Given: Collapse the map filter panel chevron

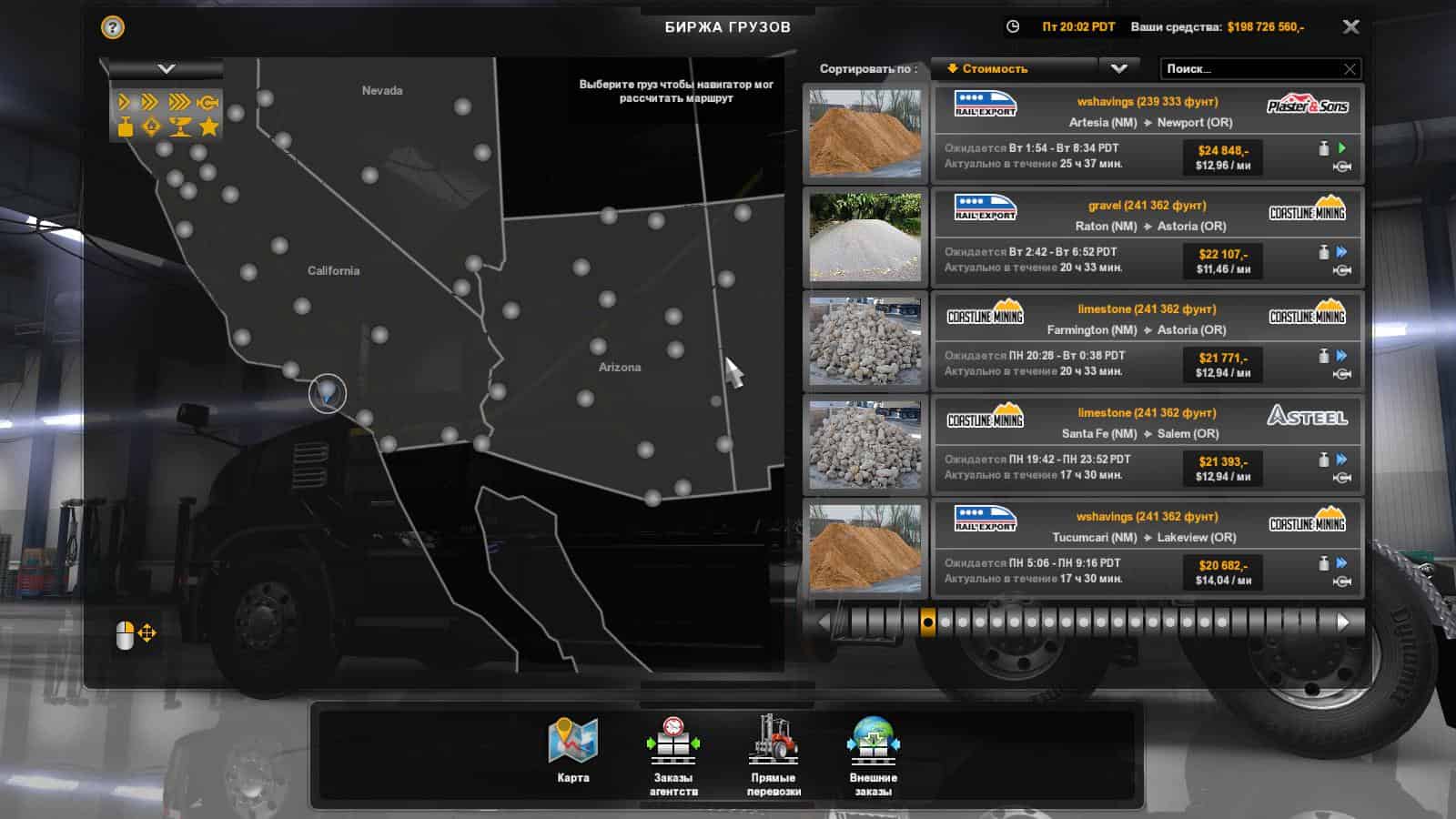Looking at the screenshot, I should 166,69.
